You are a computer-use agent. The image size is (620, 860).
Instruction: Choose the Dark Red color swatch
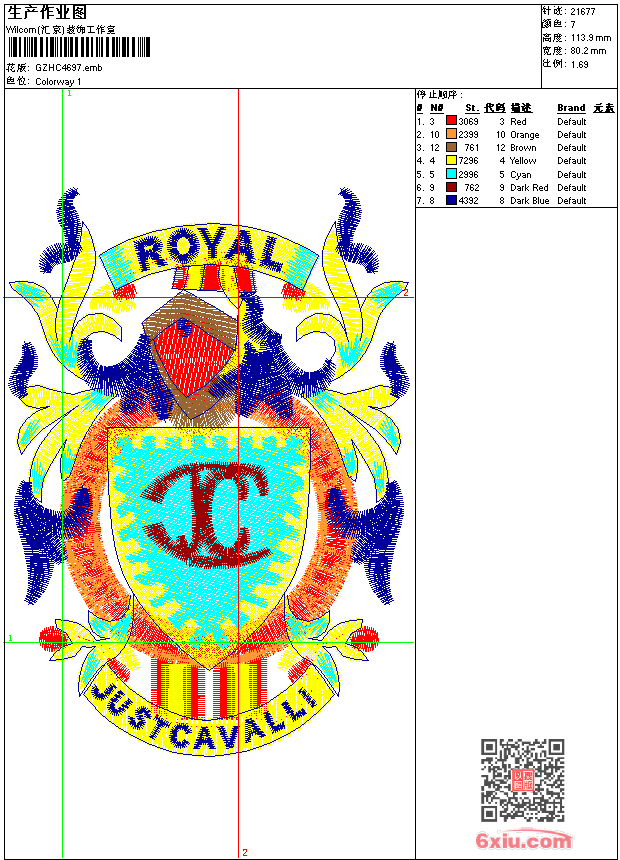452,187
